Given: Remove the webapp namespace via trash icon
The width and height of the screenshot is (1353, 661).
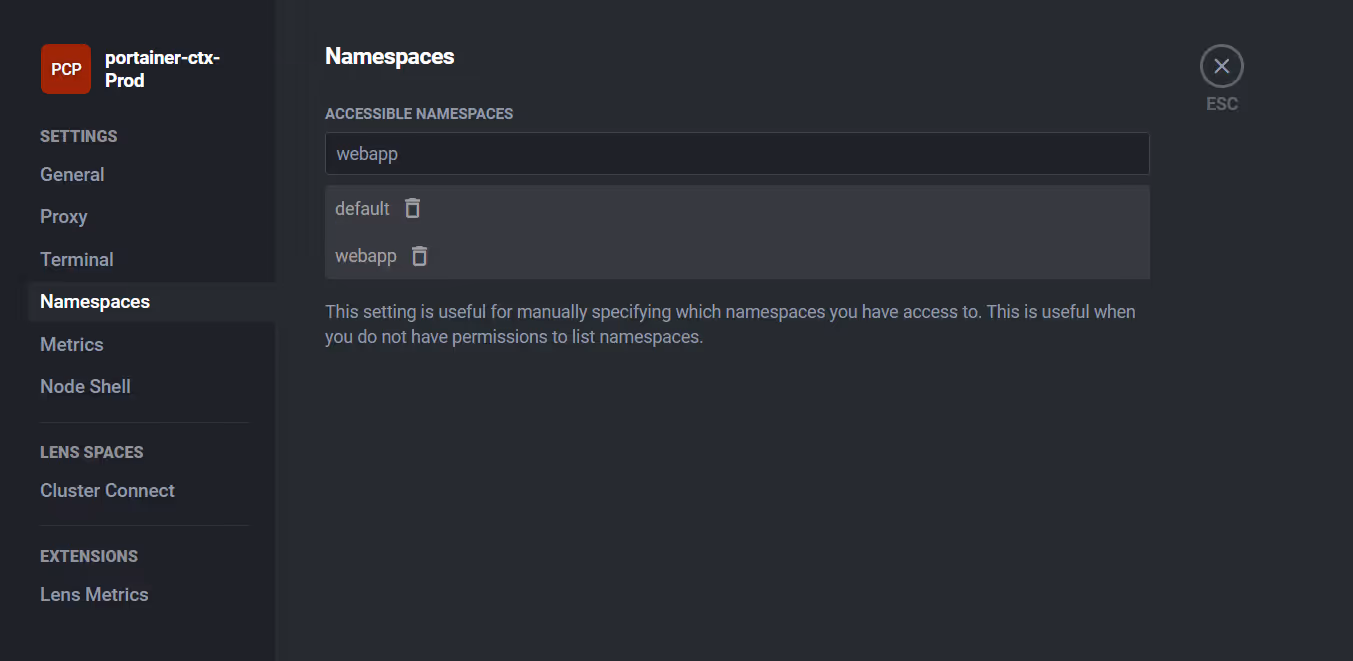Looking at the screenshot, I should (420, 256).
